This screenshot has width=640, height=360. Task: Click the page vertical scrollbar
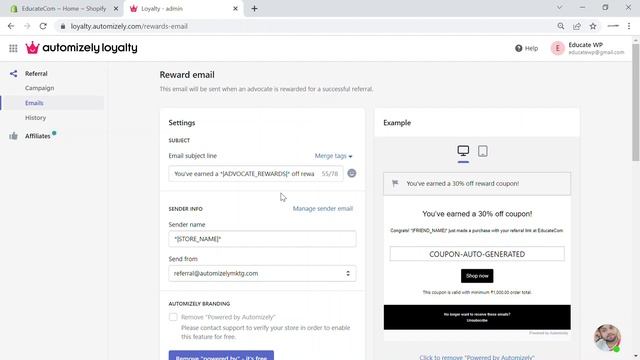(636, 102)
